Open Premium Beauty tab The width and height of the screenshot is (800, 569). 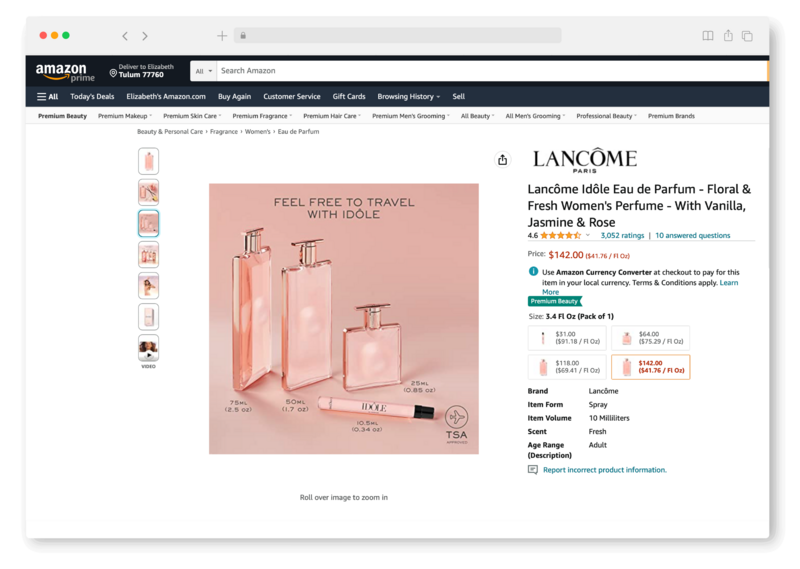pyautogui.click(x=62, y=116)
